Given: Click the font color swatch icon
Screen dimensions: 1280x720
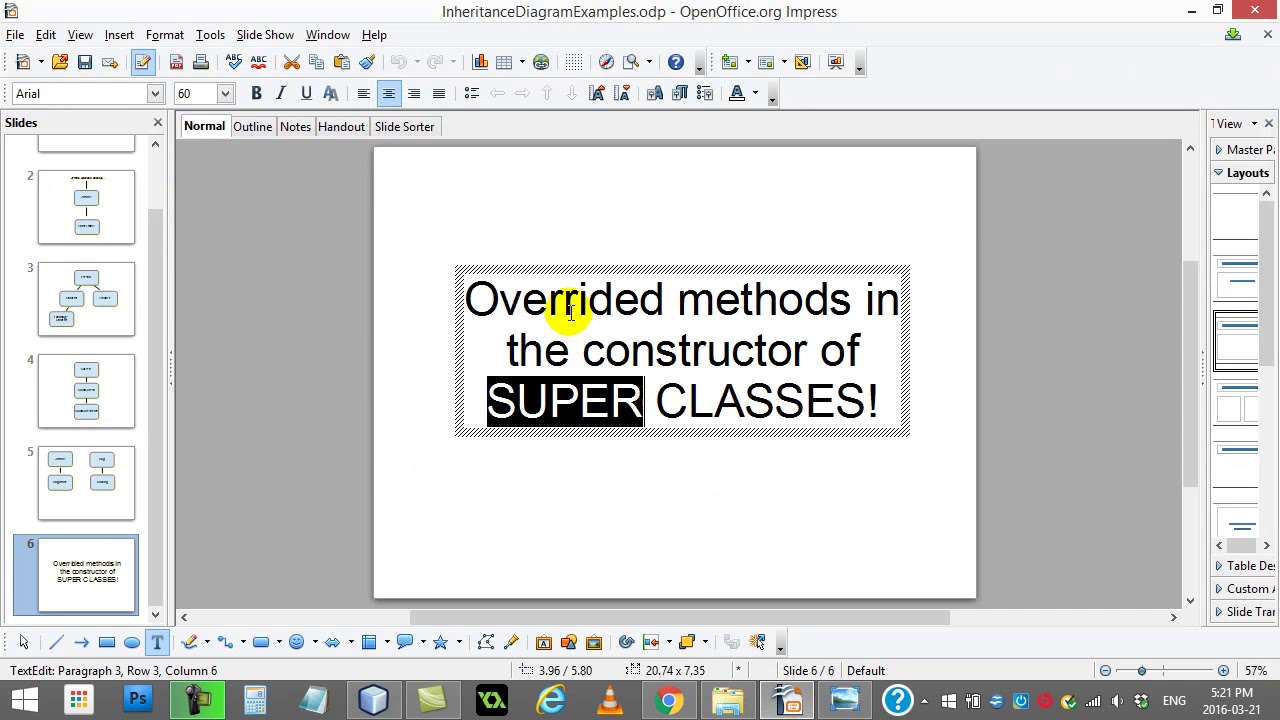Looking at the screenshot, I should pyautogui.click(x=737, y=93).
